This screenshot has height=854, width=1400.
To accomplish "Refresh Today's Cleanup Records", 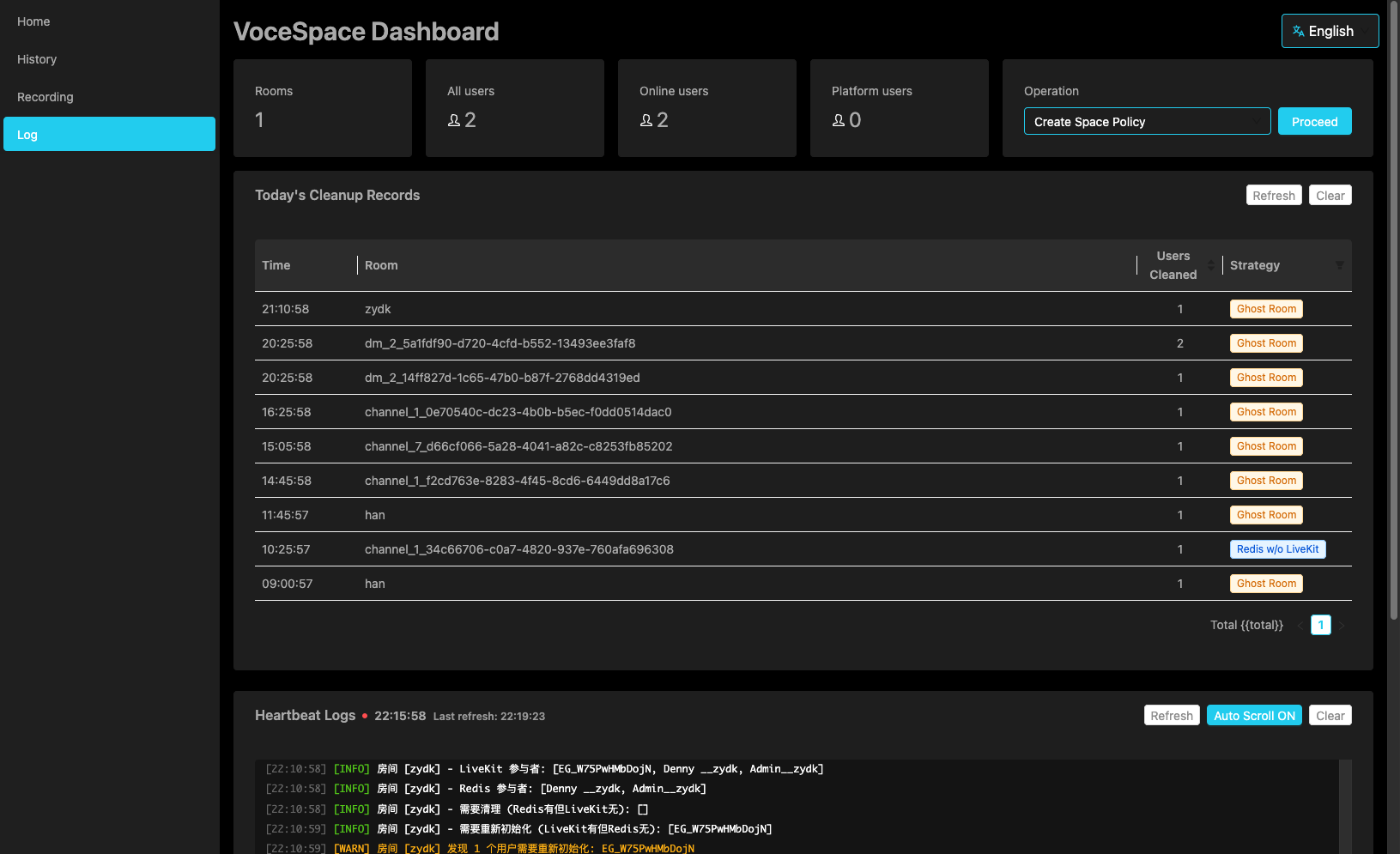I will pyautogui.click(x=1274, y=195).
